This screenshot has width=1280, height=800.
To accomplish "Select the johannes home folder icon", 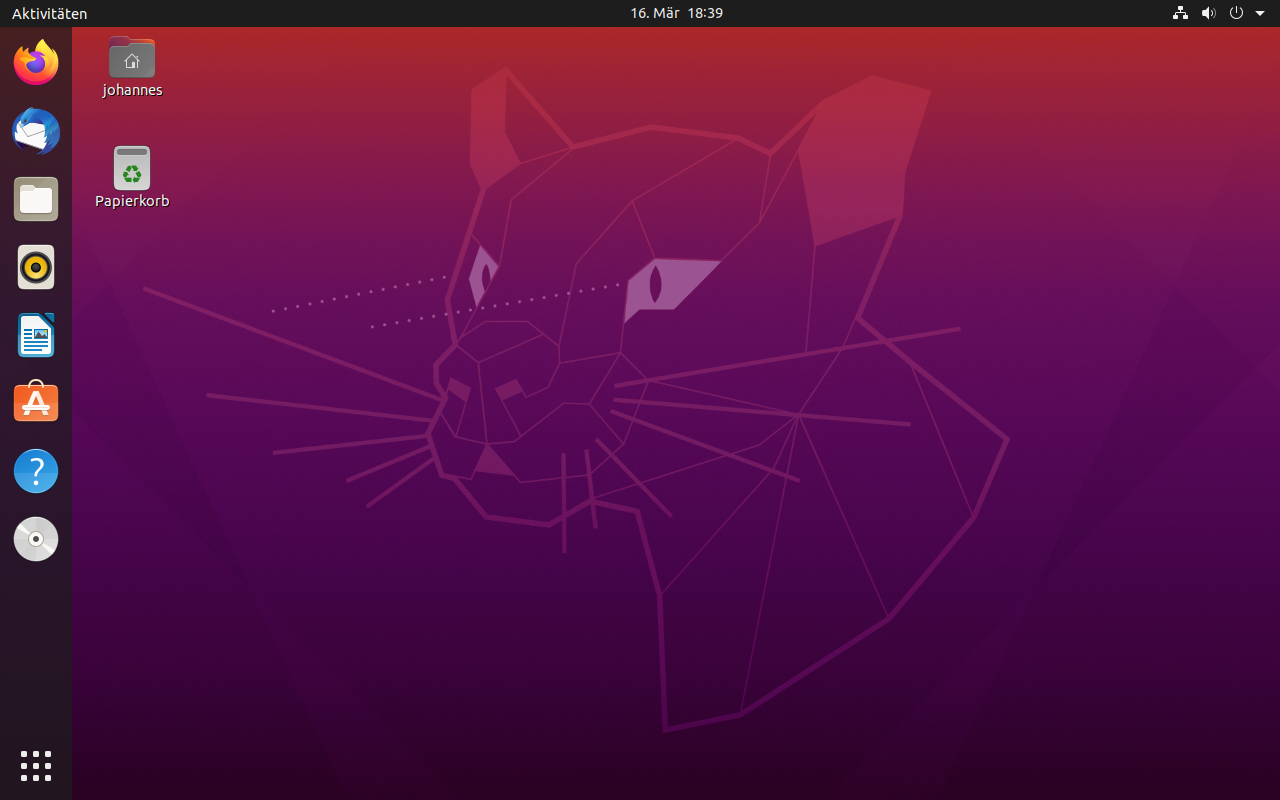I will 132,58.
